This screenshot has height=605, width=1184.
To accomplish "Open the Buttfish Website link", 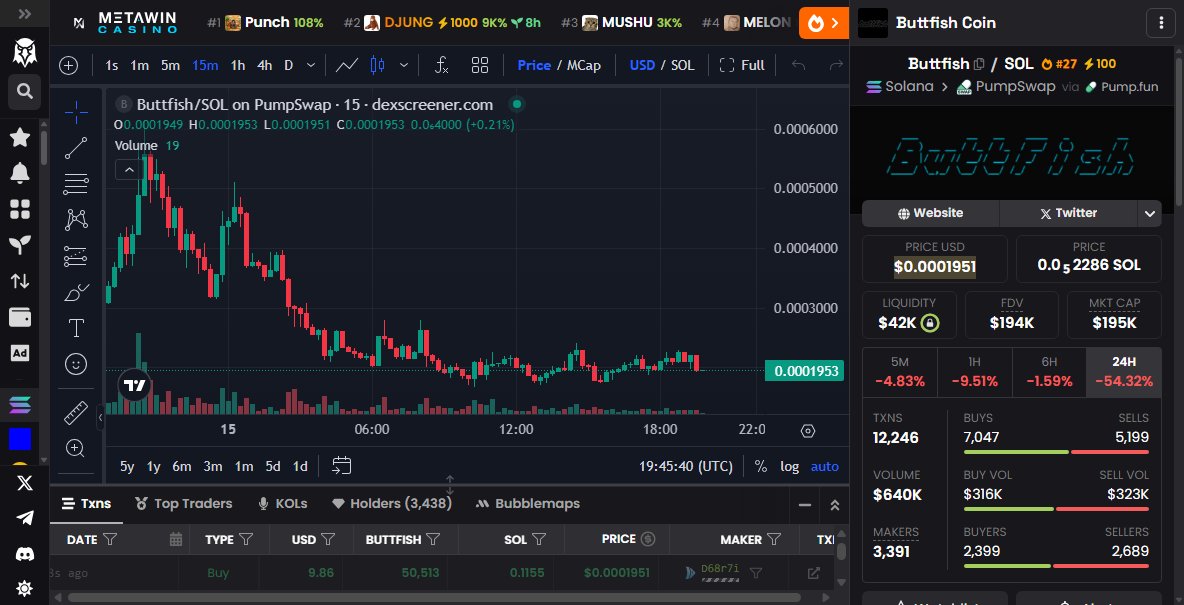I will click(930, 213).
